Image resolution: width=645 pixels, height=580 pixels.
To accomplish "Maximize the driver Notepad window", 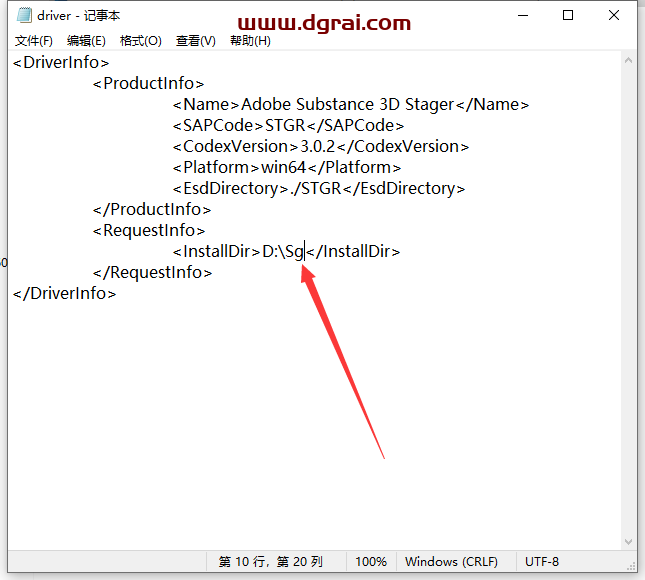I will (x=568, y=15).
